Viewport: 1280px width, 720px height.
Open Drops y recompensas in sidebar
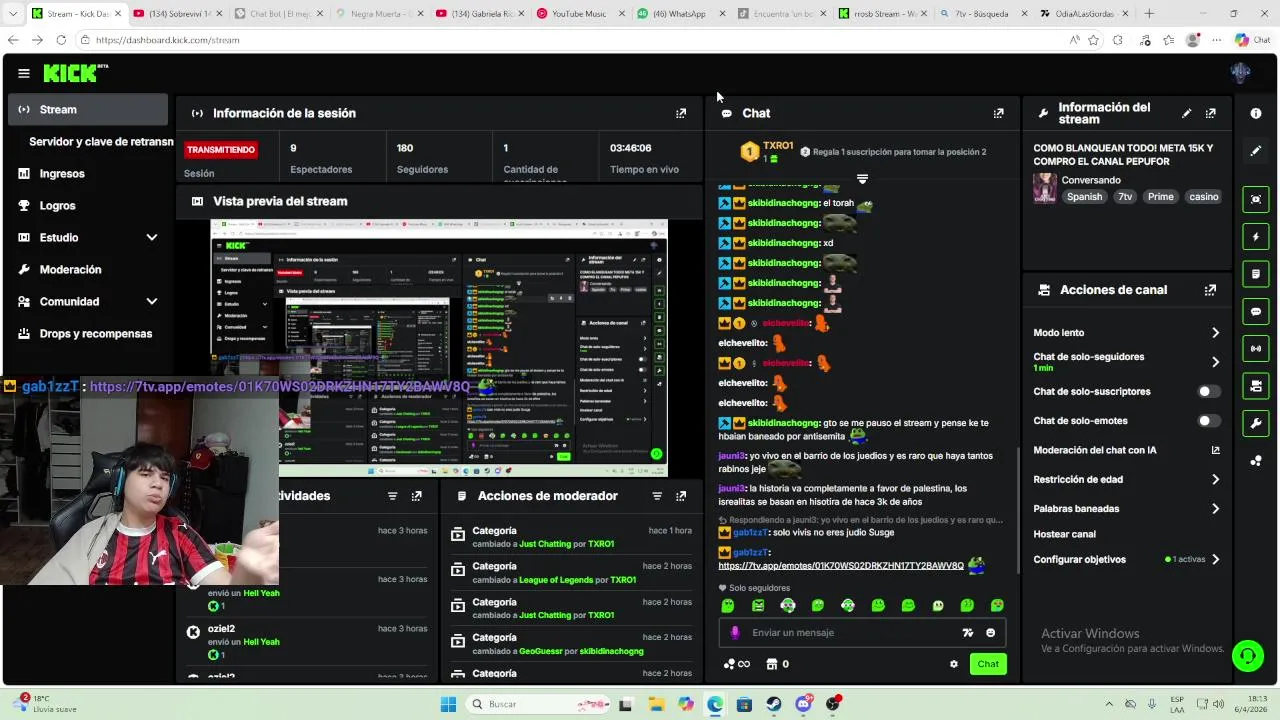(x=95, y=334)
